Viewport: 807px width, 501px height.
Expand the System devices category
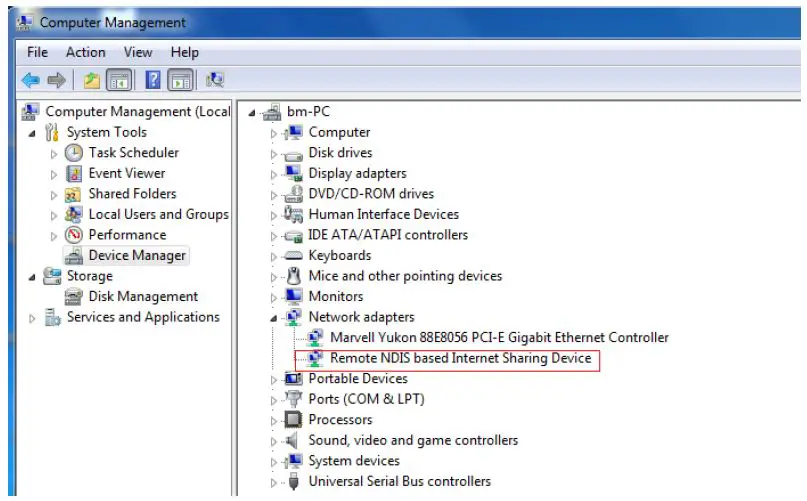pyautogui.click(x=274, y=462)
